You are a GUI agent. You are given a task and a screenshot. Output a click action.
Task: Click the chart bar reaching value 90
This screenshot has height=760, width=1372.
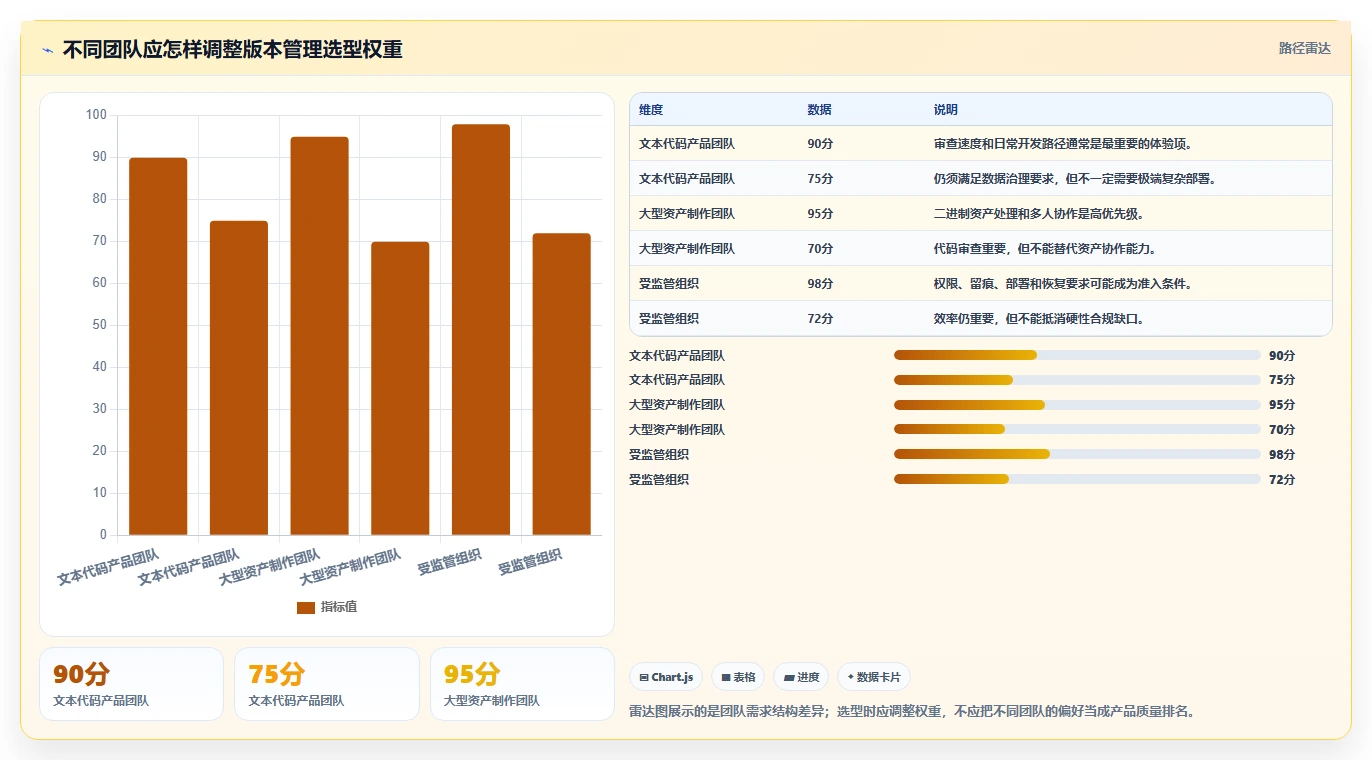pyautogui.click(x=158, y=346)
